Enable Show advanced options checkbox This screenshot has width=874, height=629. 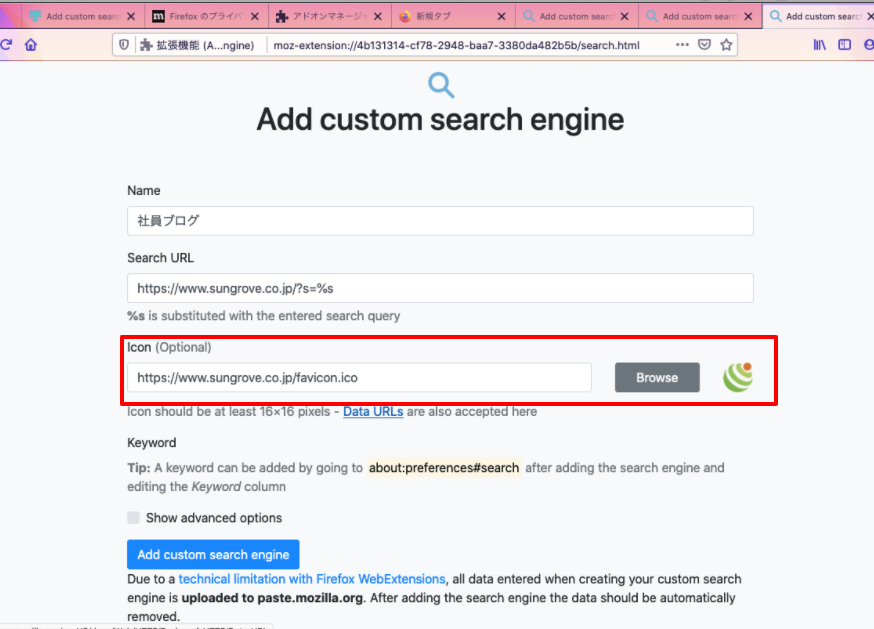134,518
